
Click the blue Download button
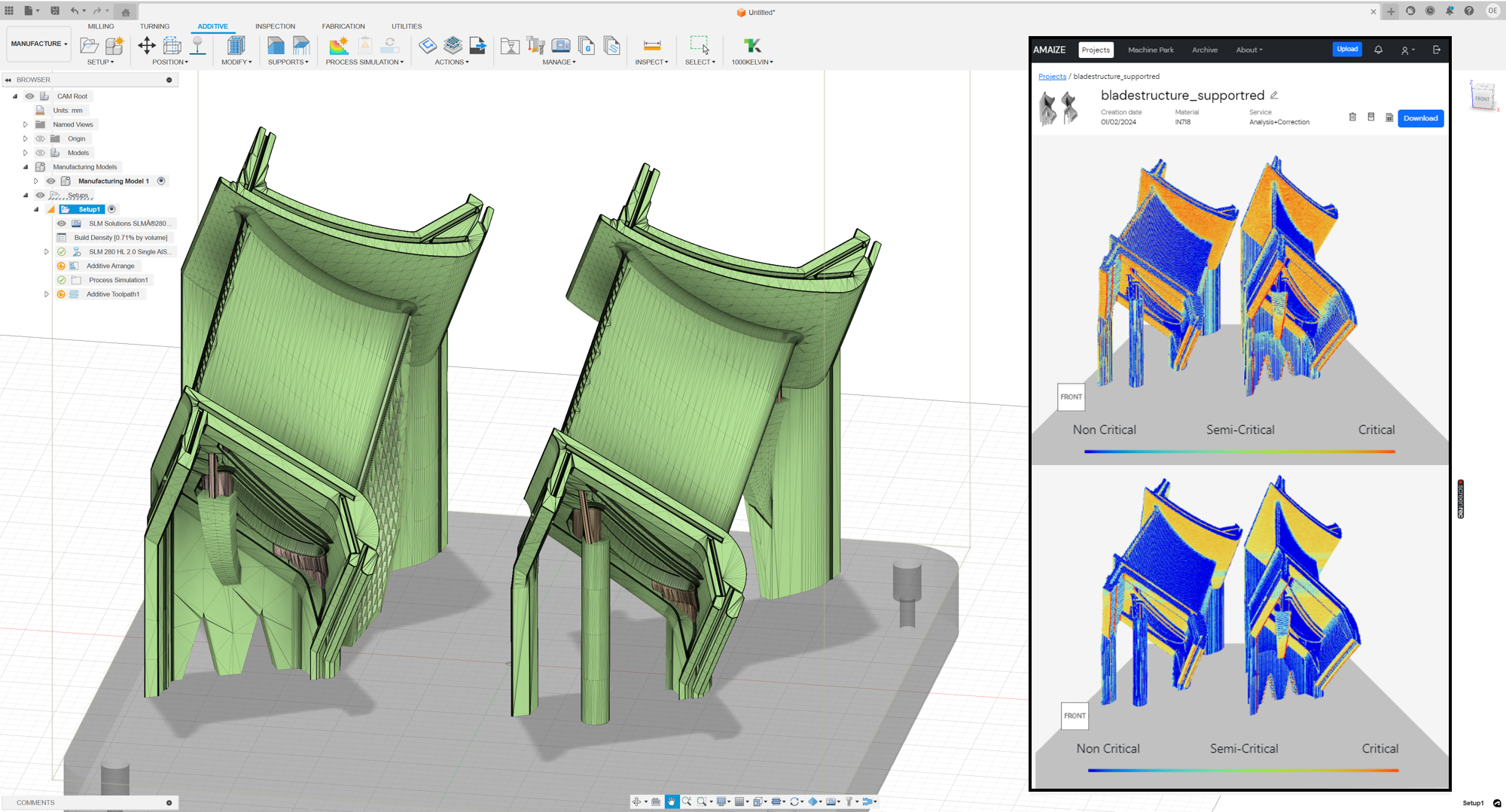[x=1420, y=118]
